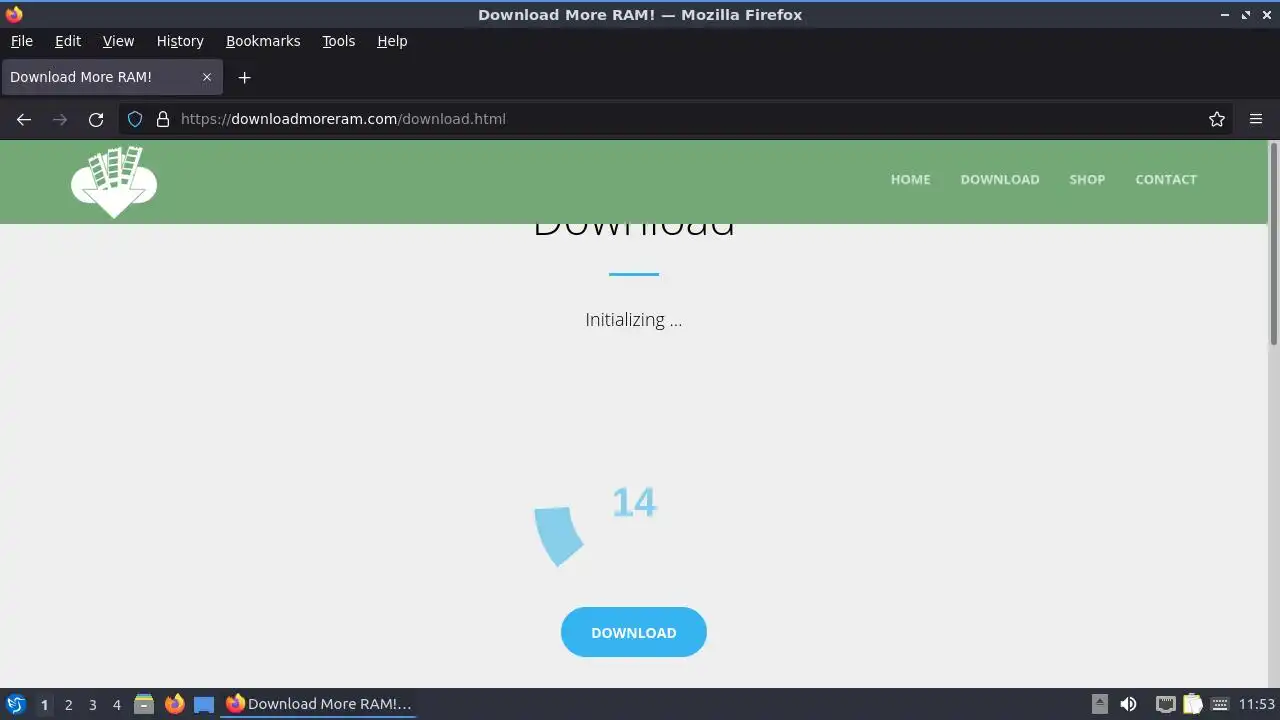The height and width of the screenshot is (720, 1280).
Task: Switch to workspace 2
Action: coord(68,704)
